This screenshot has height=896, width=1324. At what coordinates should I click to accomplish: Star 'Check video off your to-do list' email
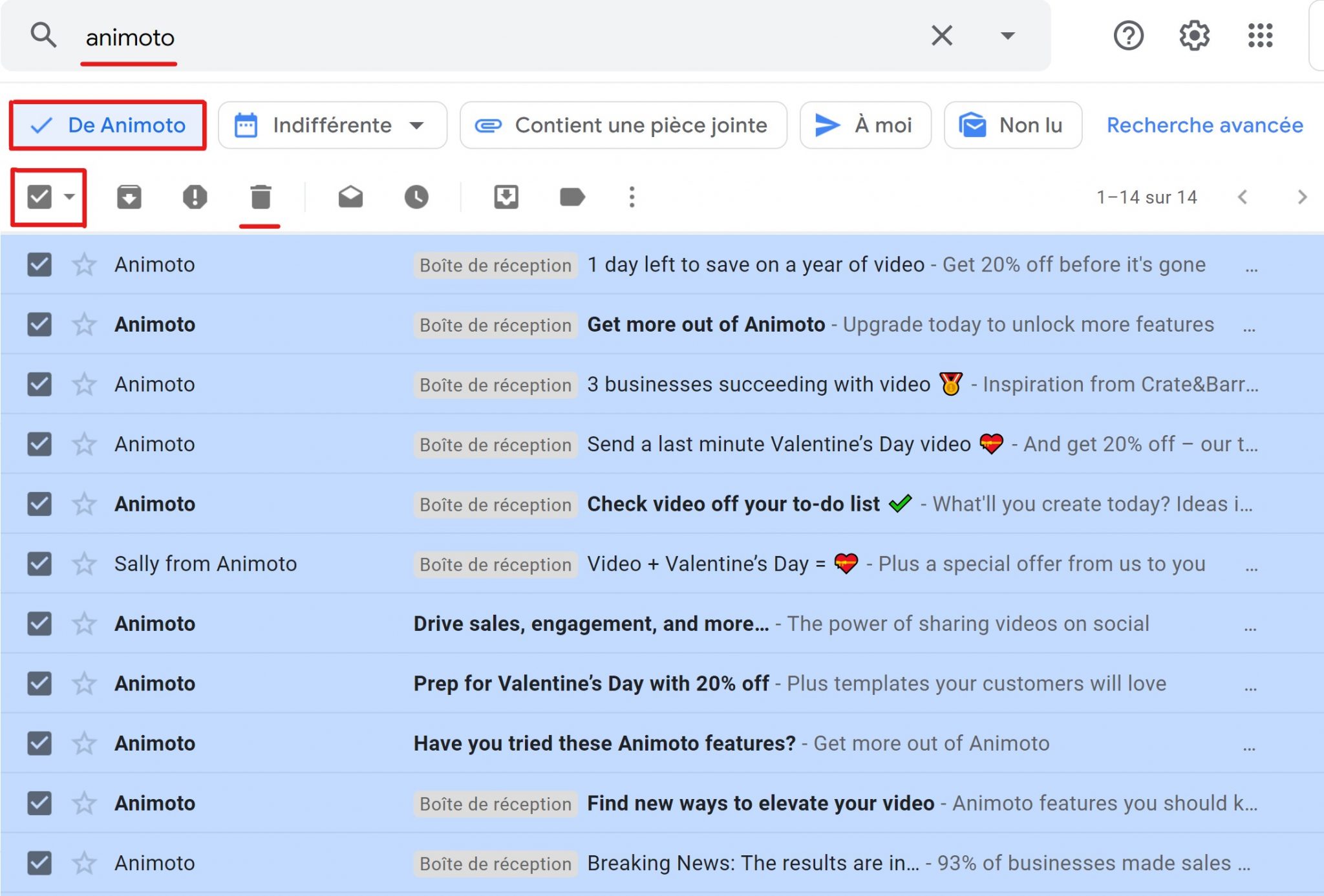tap(84, 504)
